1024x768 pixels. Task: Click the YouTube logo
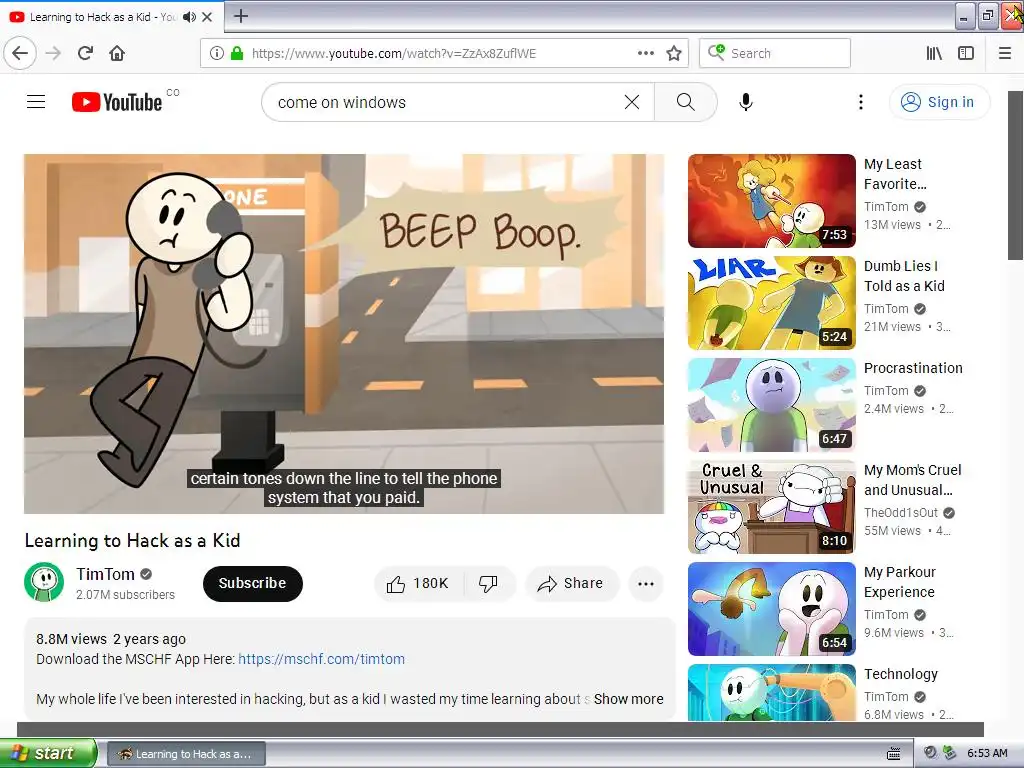117,102
